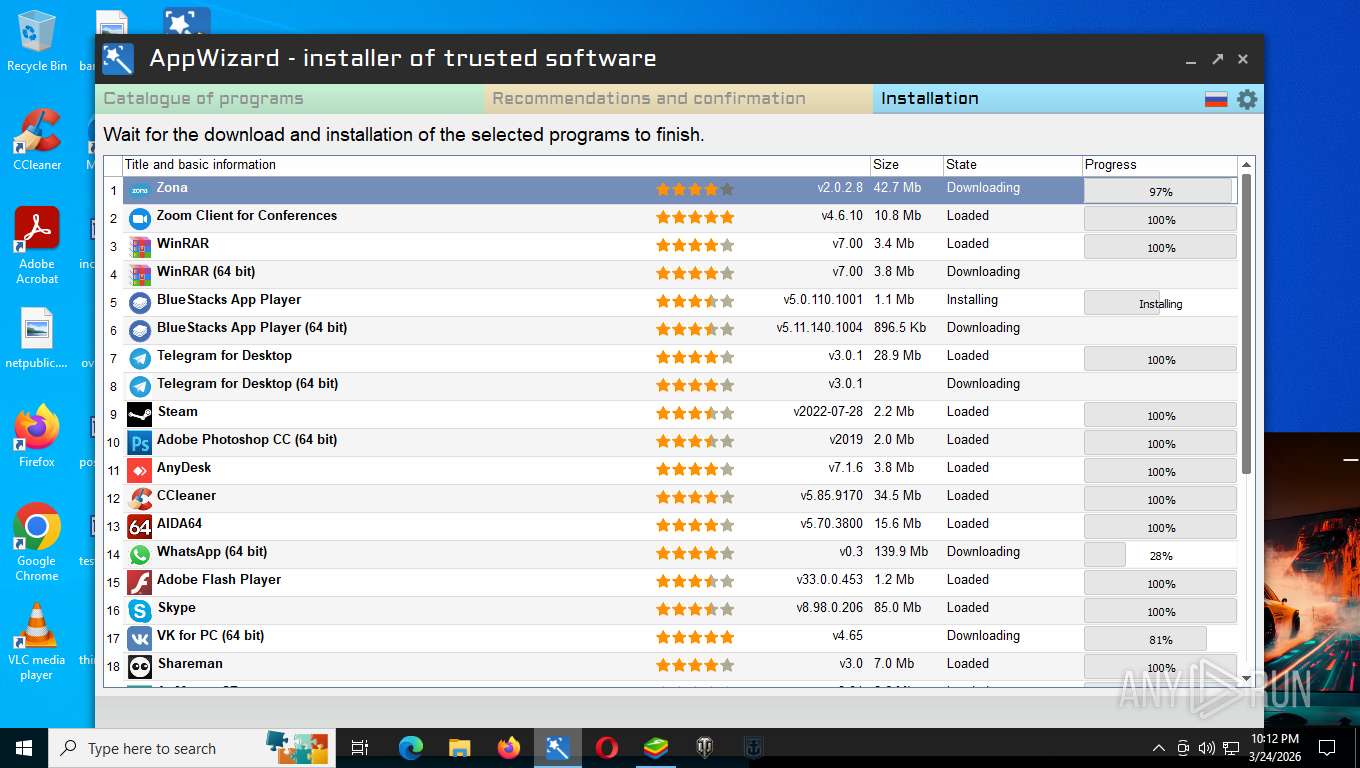Click the 139.9 Mb size of WhatsApp
This screenshot has width=1360, height=768.
click(x=901, y=552)
